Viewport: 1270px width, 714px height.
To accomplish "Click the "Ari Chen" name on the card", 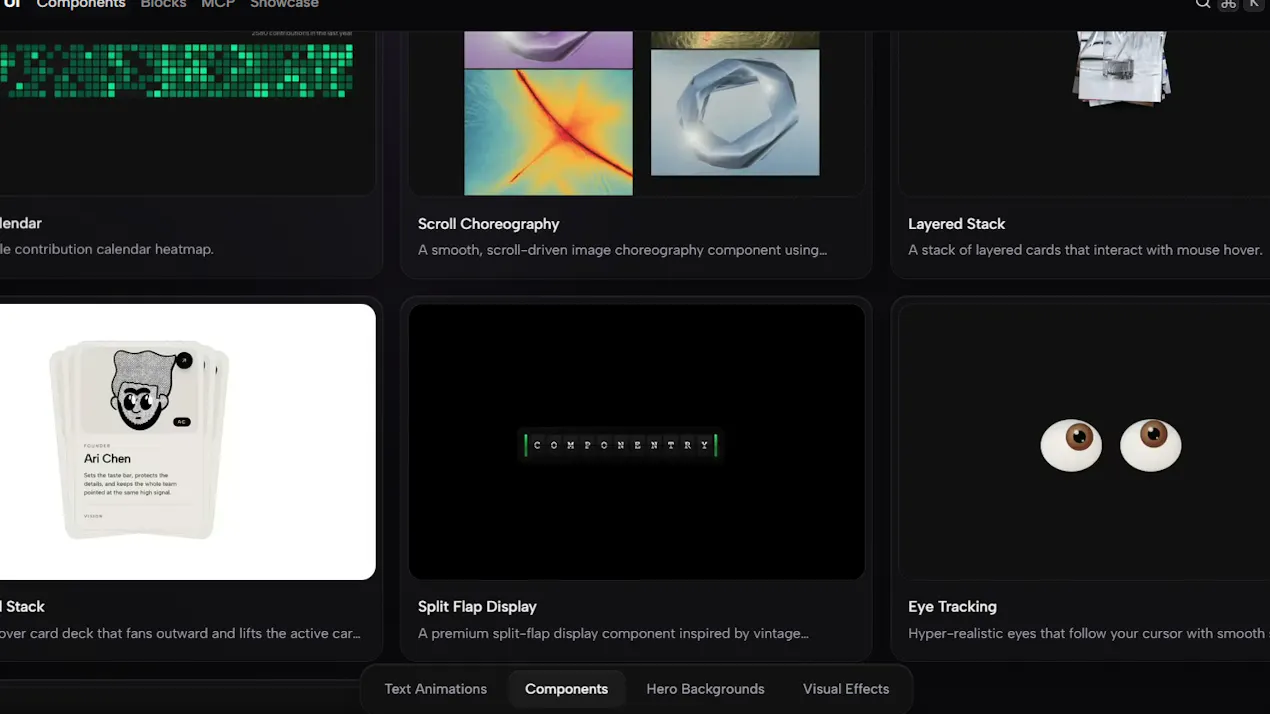I will [107, 458].
